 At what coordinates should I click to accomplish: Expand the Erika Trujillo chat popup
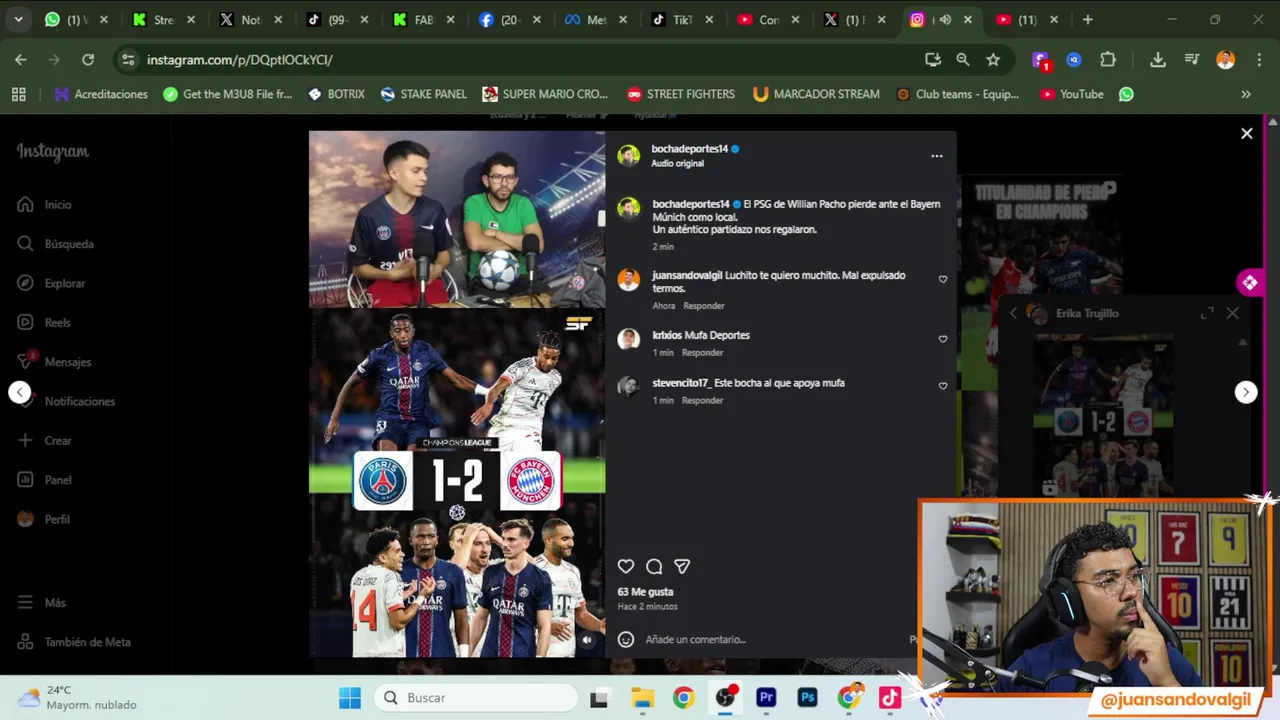(x=1207, y=313)
